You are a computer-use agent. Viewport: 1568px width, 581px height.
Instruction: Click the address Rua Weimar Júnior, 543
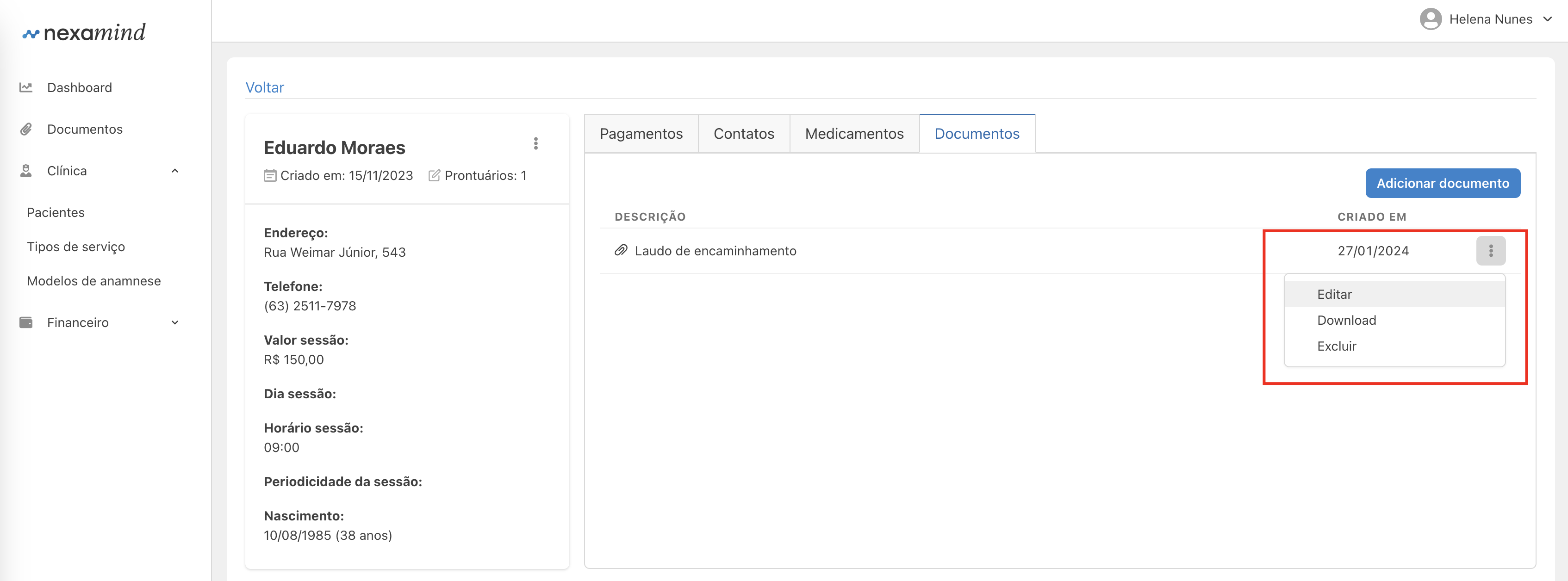(x=334, y=253)
